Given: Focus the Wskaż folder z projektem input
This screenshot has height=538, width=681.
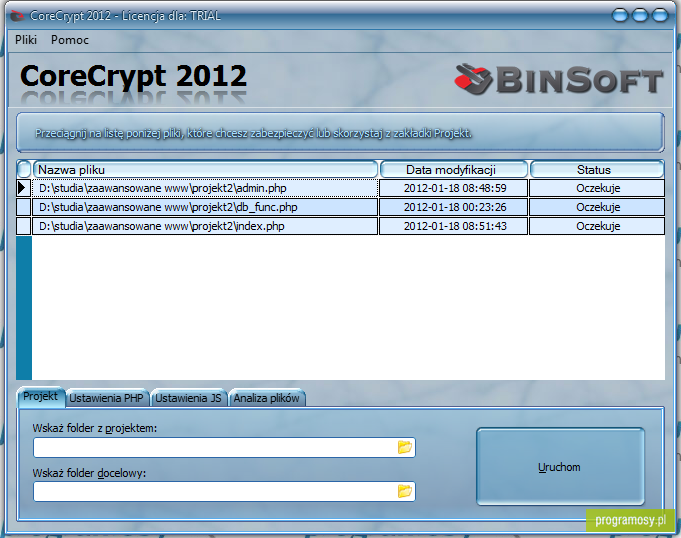Looking at the screenshot, I should pos(224,447).
